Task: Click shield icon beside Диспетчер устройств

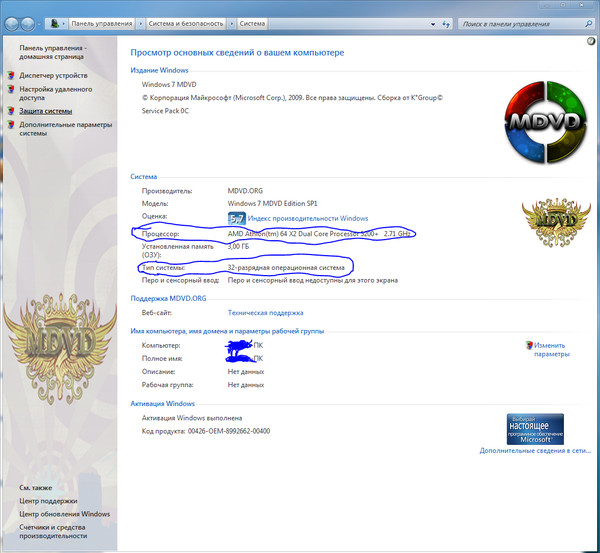Action: tap(11, 75)
